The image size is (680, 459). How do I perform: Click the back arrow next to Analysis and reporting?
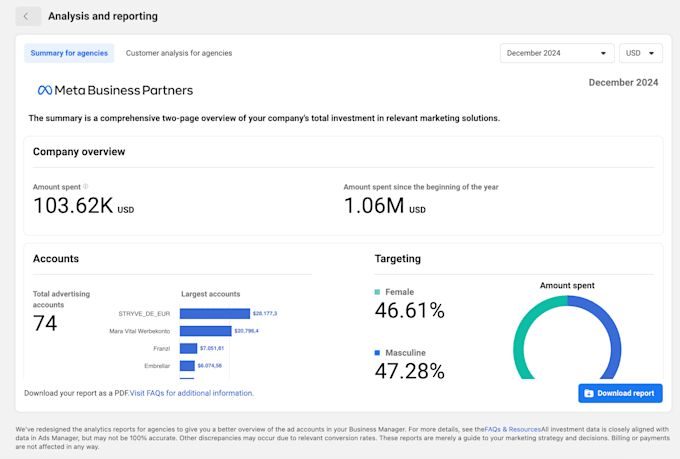(x=29, y=16)
